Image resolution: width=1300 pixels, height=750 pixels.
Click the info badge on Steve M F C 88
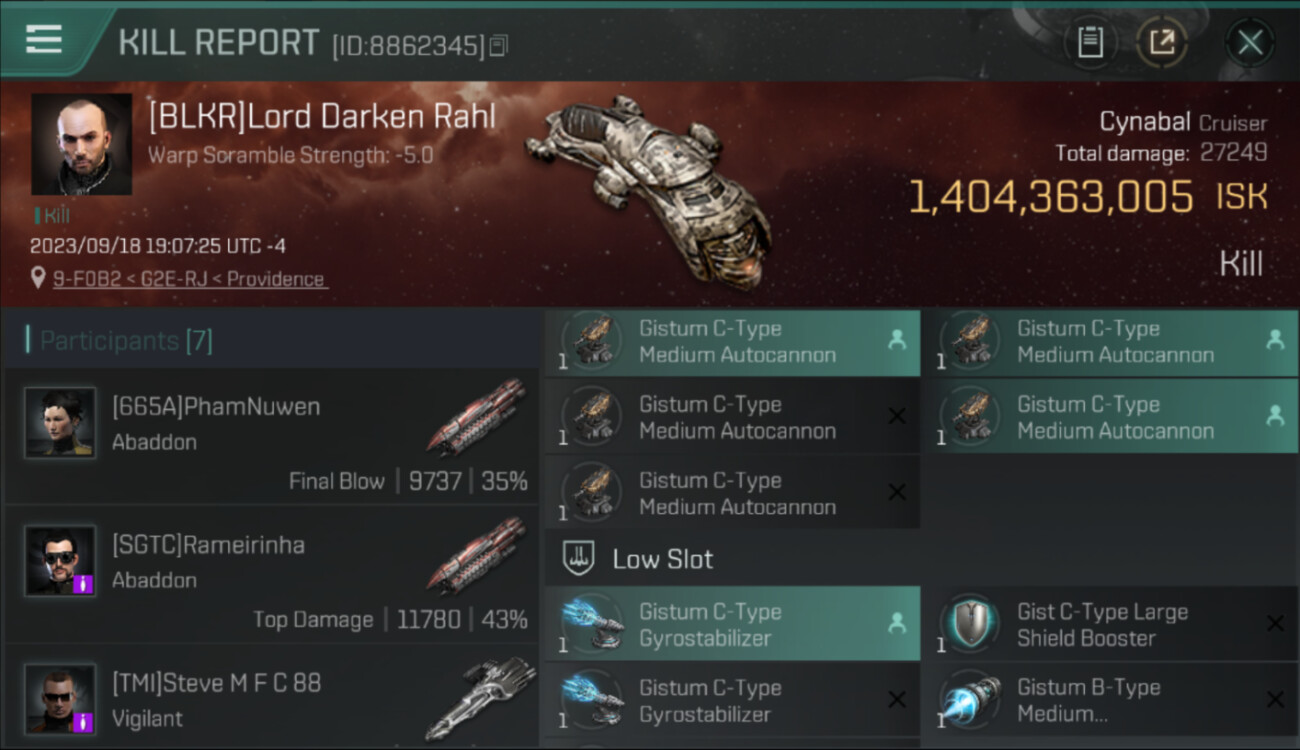pos(85,721)
